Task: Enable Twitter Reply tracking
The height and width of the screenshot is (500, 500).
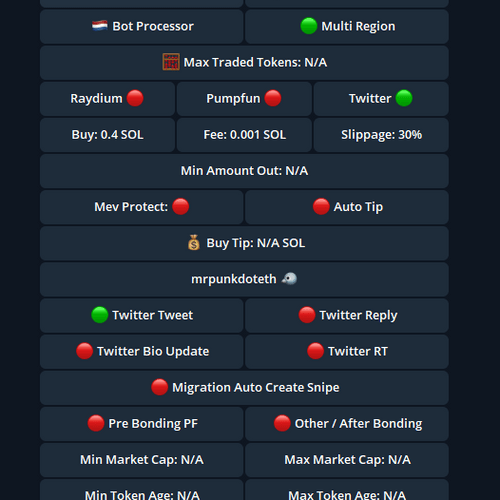Action: coord(347,315)
